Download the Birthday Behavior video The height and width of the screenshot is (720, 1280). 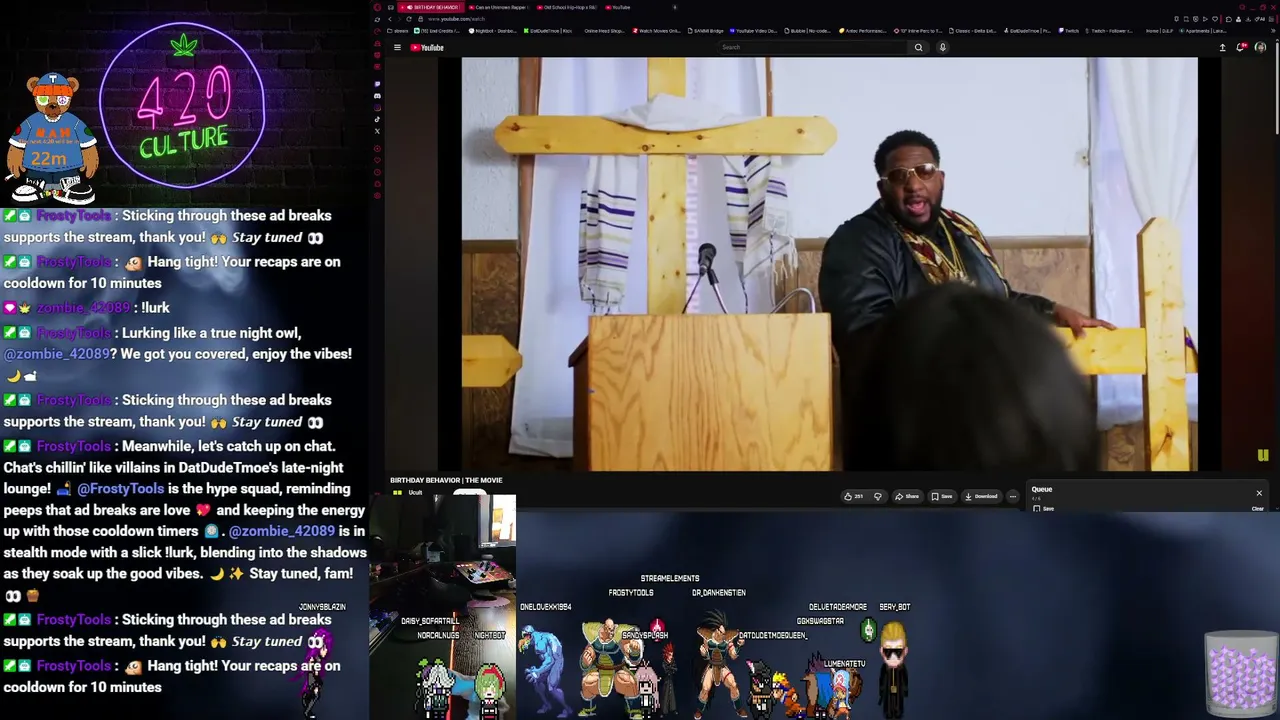point(981,496)
